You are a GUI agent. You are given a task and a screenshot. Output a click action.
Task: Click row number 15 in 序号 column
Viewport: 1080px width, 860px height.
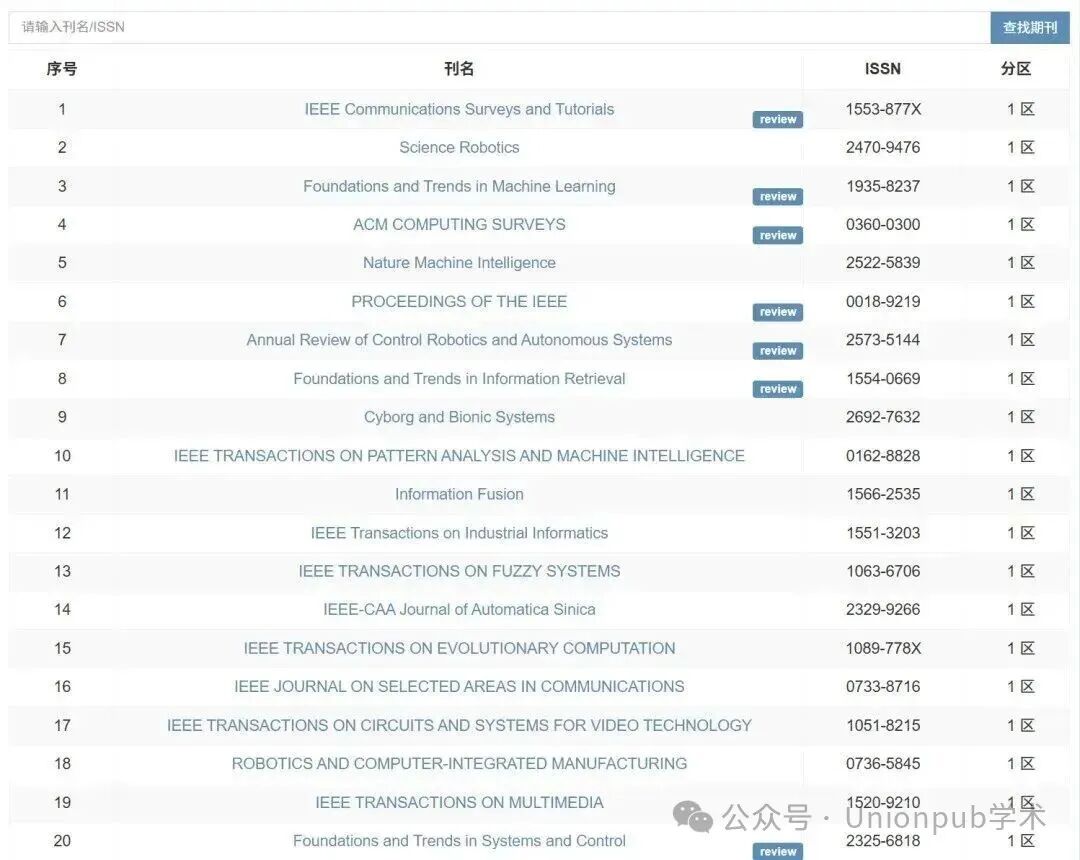click(x=62, y=648)
